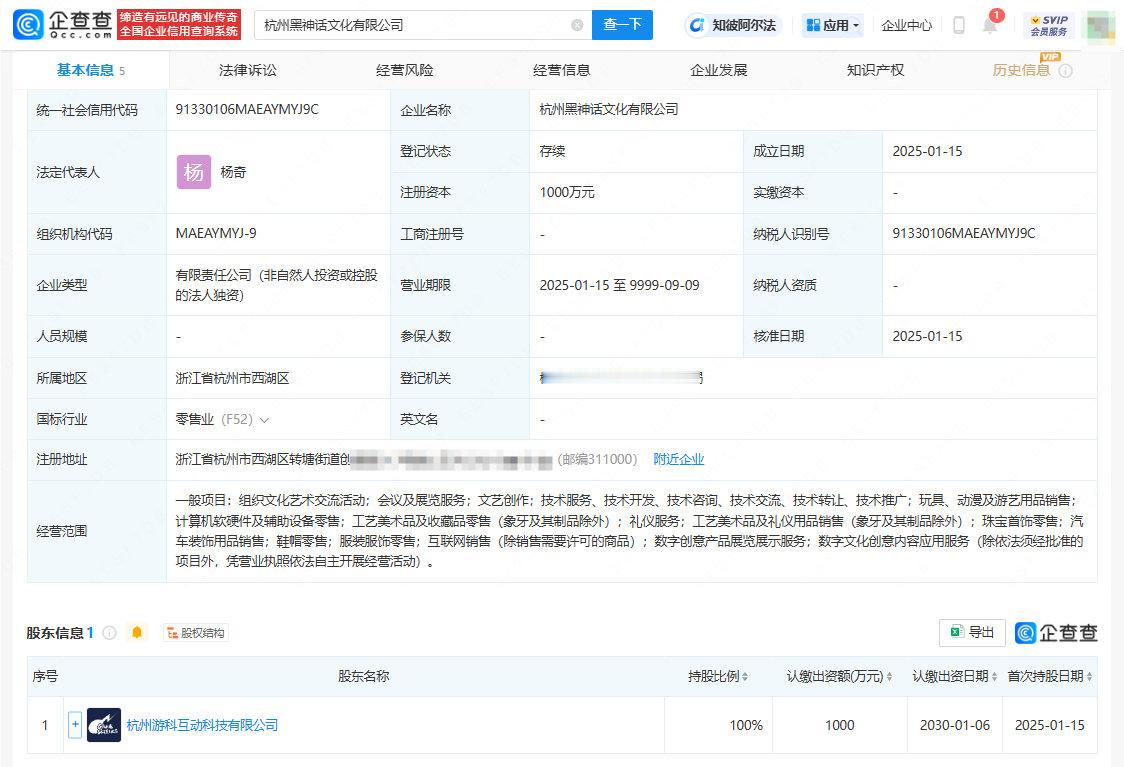Click the 杨 avatar of legal representative
Image resolution: width=1124 pixels, height=767 pixels.
click(194, 172)
